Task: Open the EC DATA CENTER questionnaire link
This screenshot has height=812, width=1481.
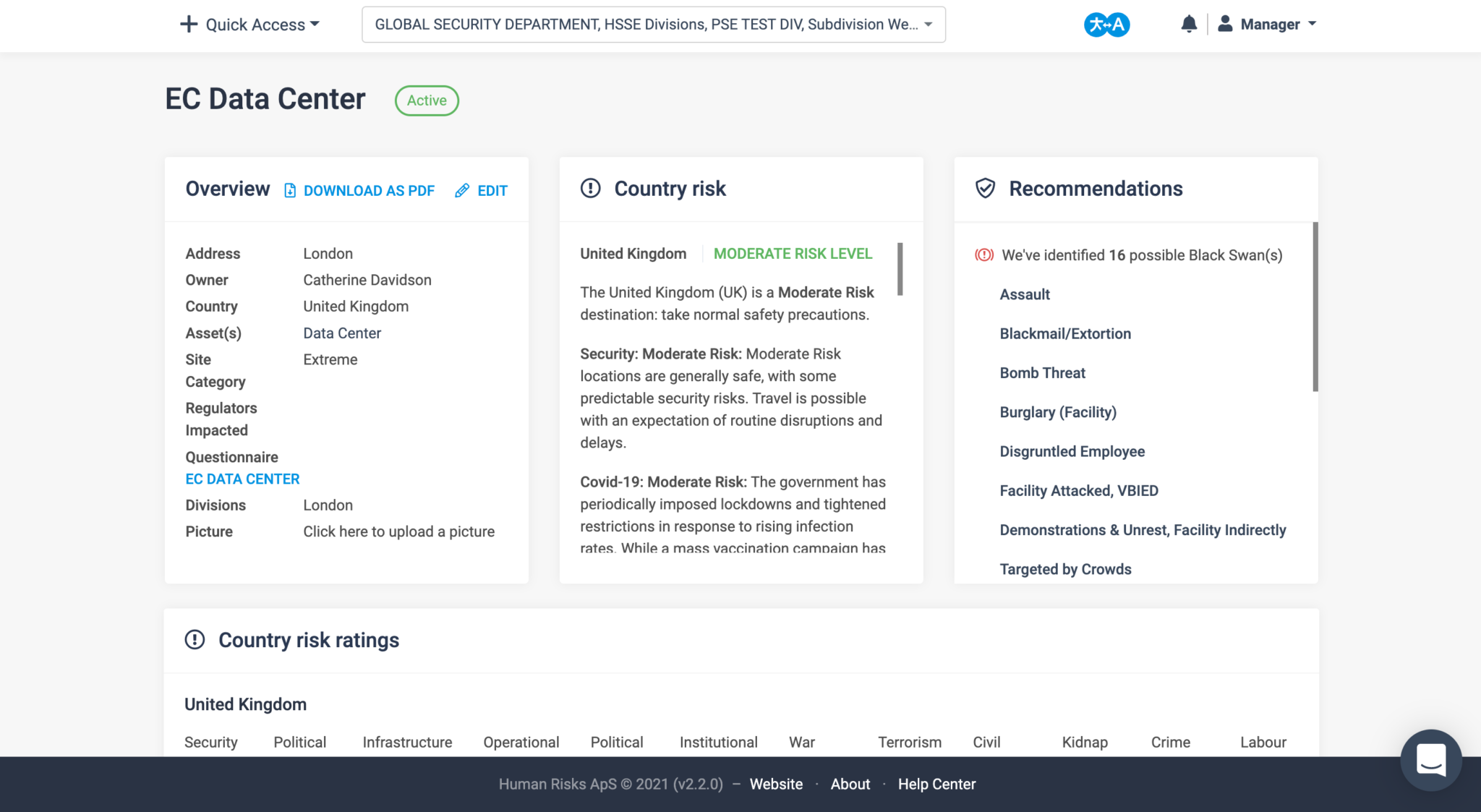Action: pyautogui.click(x=242, y=479)
